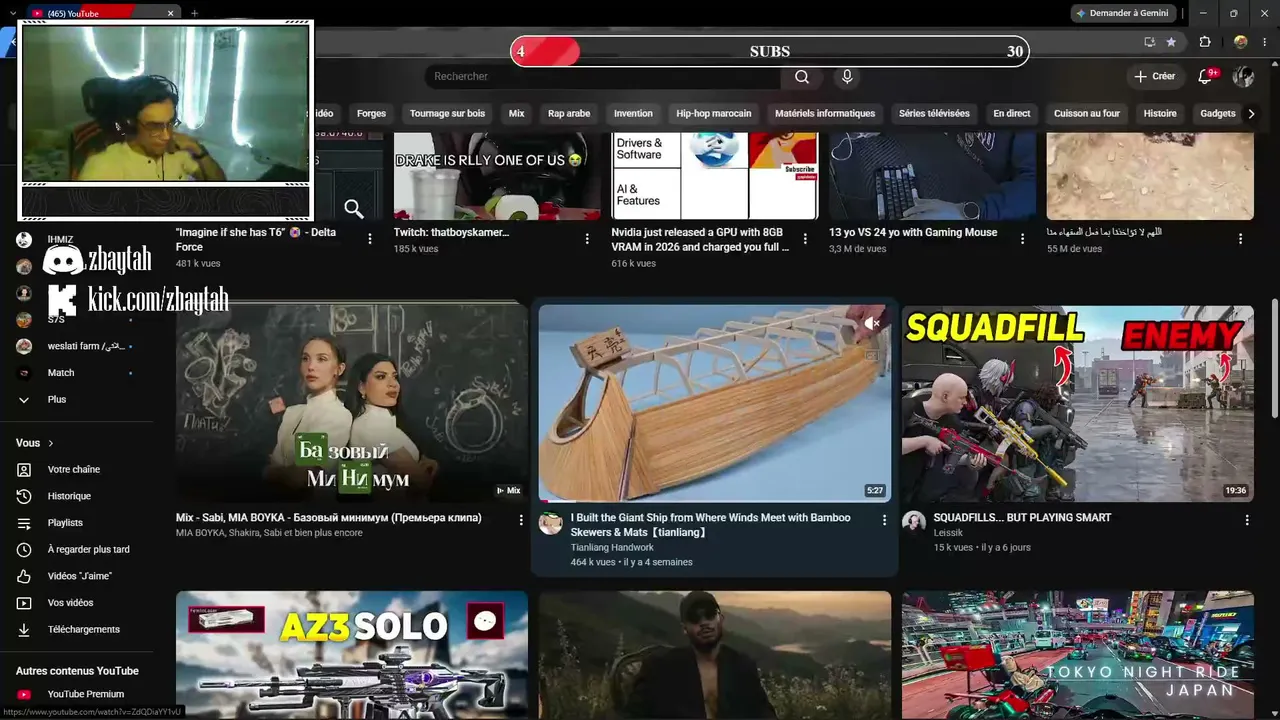Click the install app icon in address bar
1280x720 pixels.
(x=1149, y=42)
